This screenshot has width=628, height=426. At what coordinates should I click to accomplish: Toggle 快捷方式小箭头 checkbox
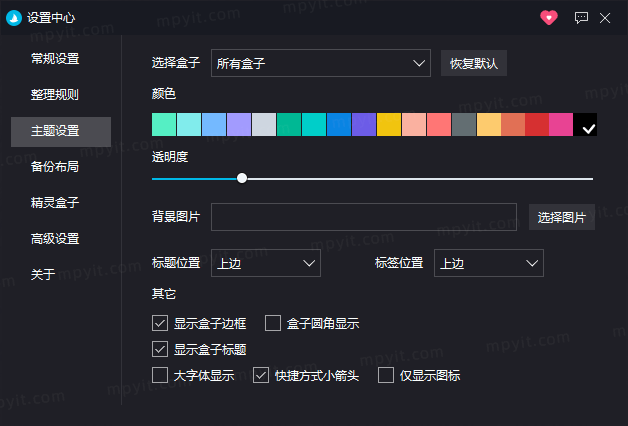[x=261, y=375]
